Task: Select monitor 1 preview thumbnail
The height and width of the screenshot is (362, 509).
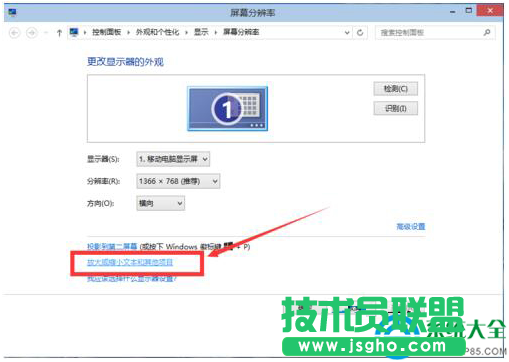Action: [x=227, y=109]
